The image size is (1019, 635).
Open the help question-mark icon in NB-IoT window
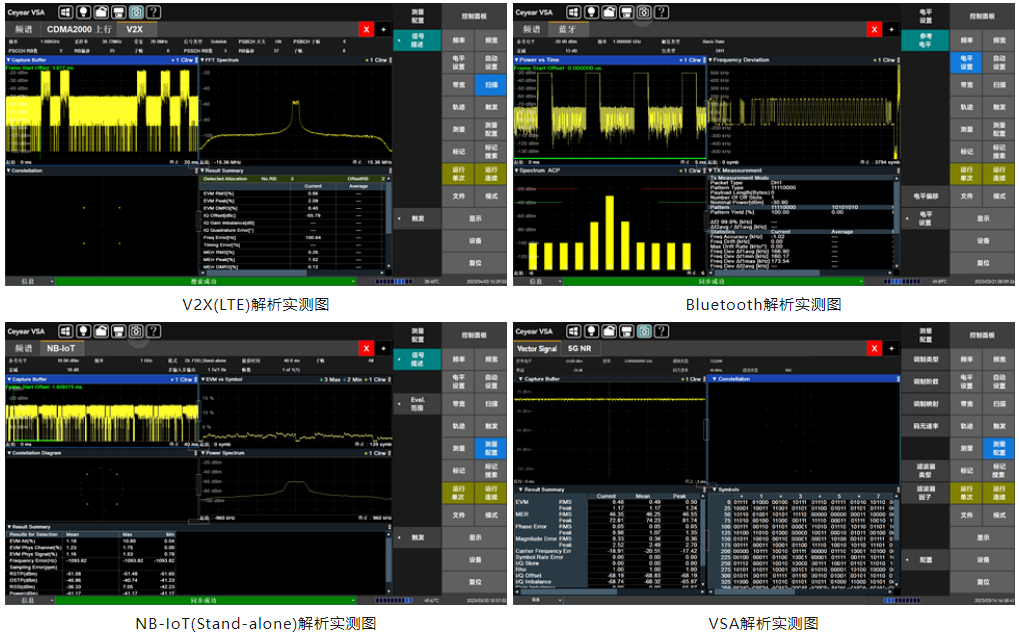pos(153,331)
